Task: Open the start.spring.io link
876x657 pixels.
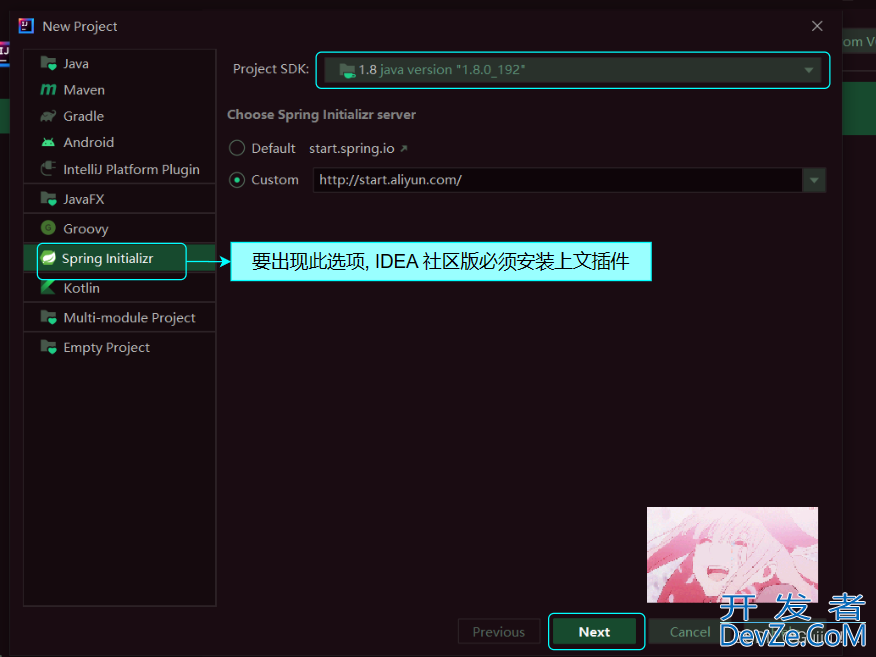Action: 352,149
